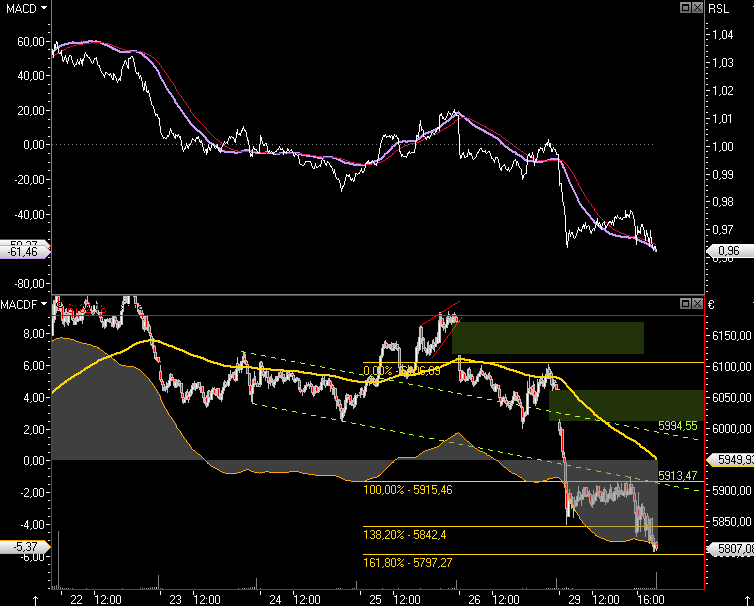The width and height of the screenshot is (754, 606).
Task: Maximize the MACDF price chart panel
Action: [x=685, y=303]
